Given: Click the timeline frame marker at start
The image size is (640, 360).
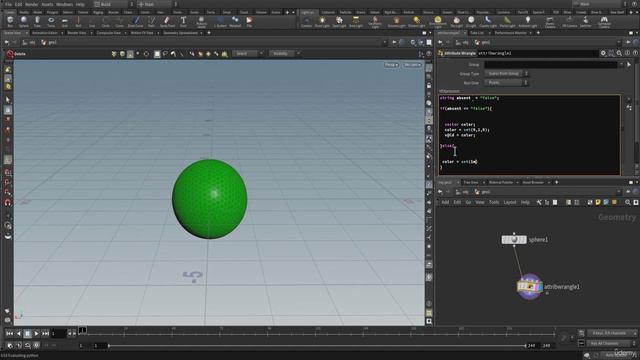Looking at the screenshot, I should [x=82, y=330].
